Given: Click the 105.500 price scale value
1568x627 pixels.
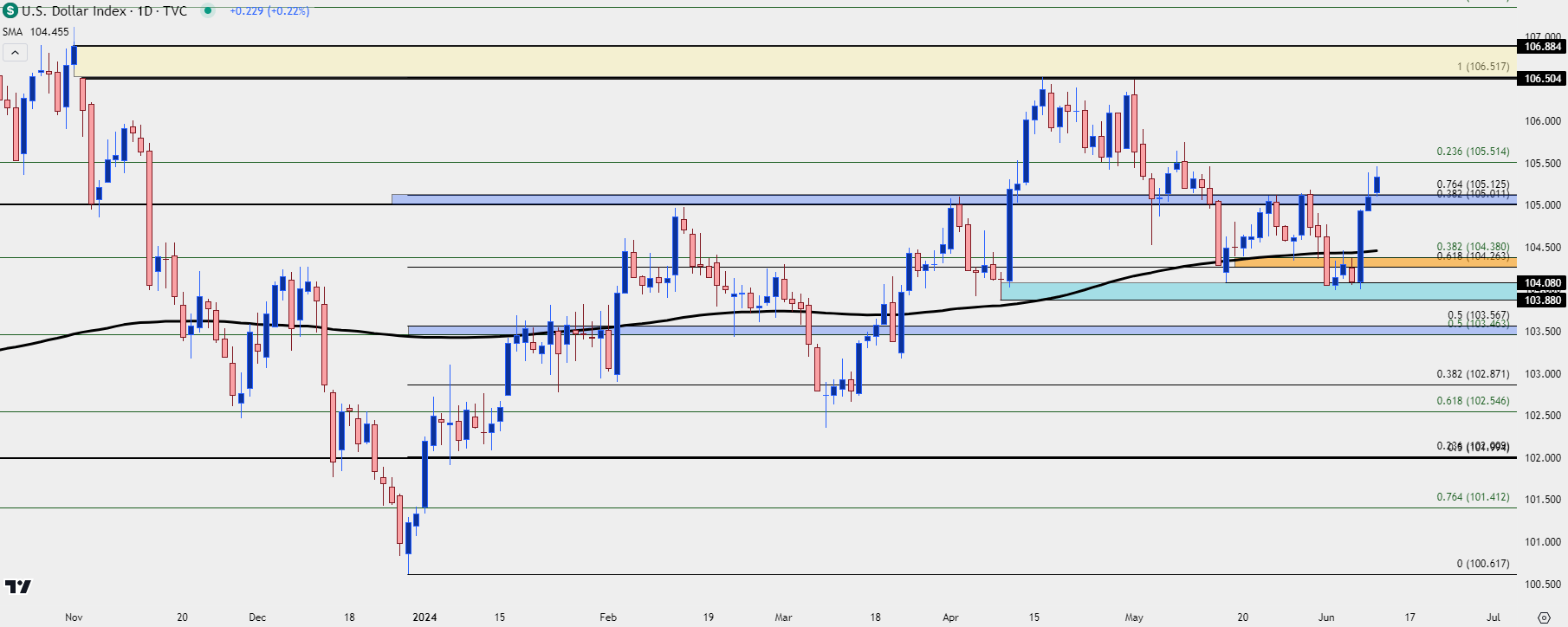Looking at the screenshot, I should pyautogui.click(x=1543, y=164).
